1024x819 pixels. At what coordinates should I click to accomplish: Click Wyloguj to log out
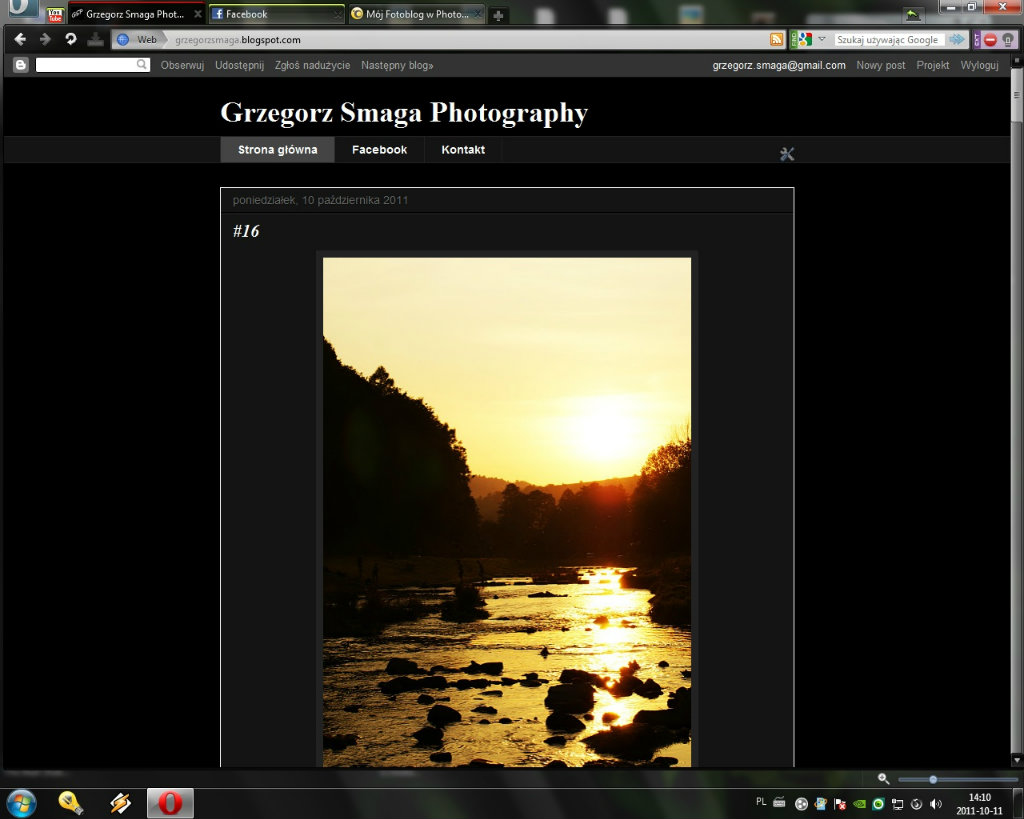pos(979,65)
